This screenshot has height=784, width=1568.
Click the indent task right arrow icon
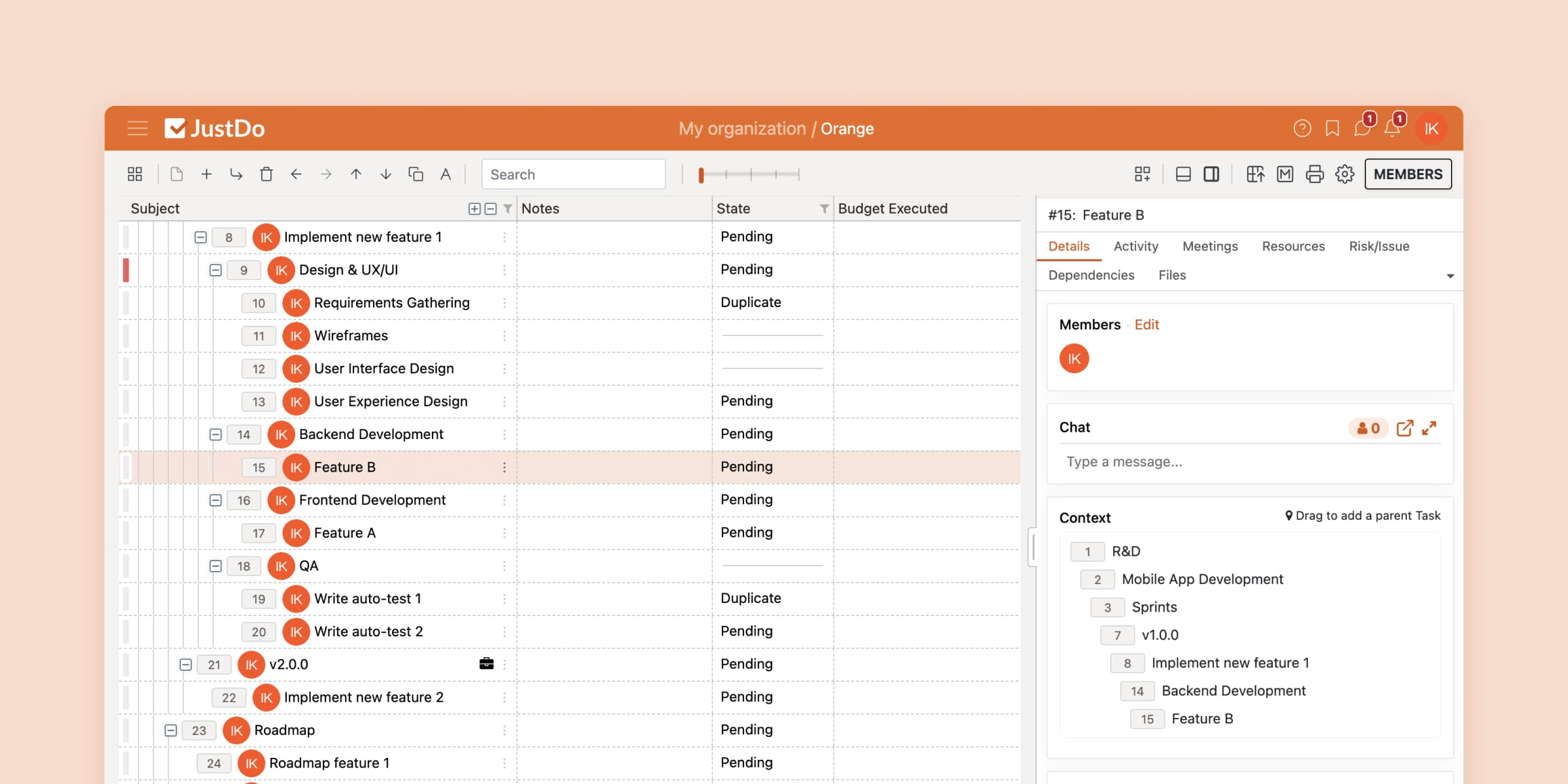click(x=325, y=173)
